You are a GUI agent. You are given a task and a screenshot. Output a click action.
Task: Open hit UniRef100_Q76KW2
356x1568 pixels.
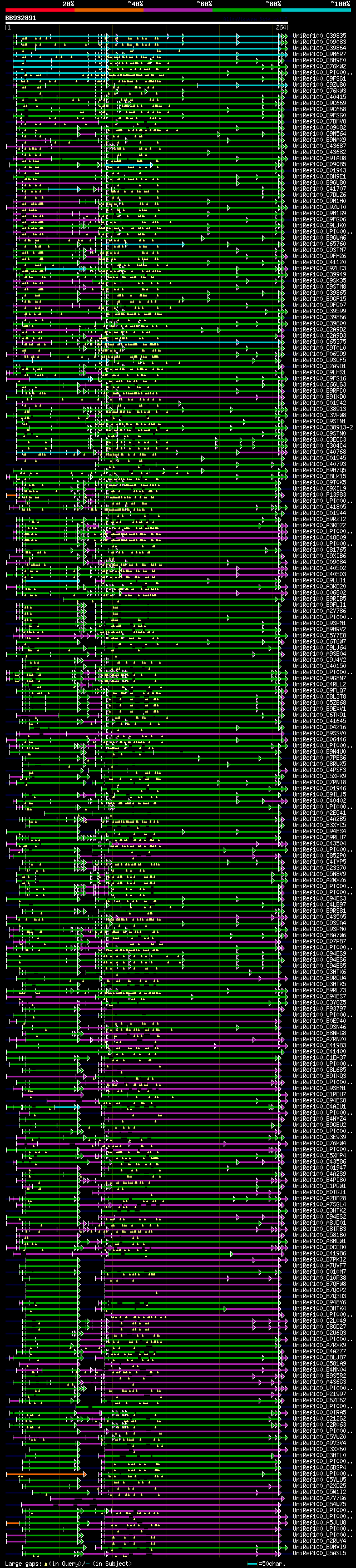pos(319,66)
